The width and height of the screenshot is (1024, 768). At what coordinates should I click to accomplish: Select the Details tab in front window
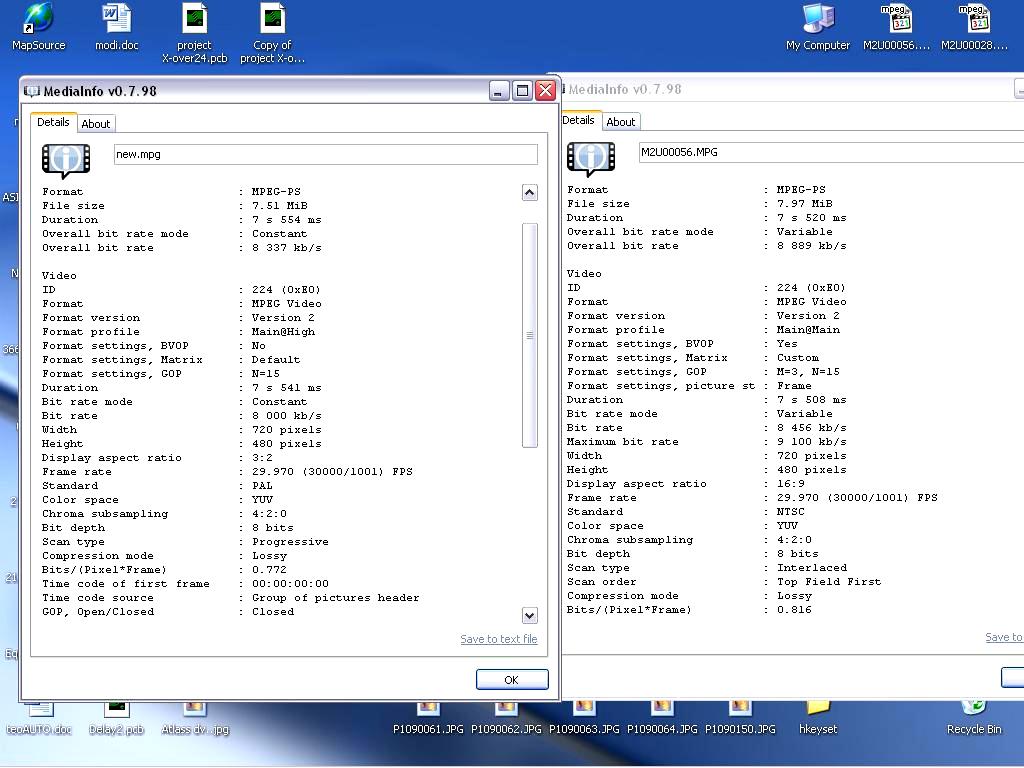pos(53,122)
